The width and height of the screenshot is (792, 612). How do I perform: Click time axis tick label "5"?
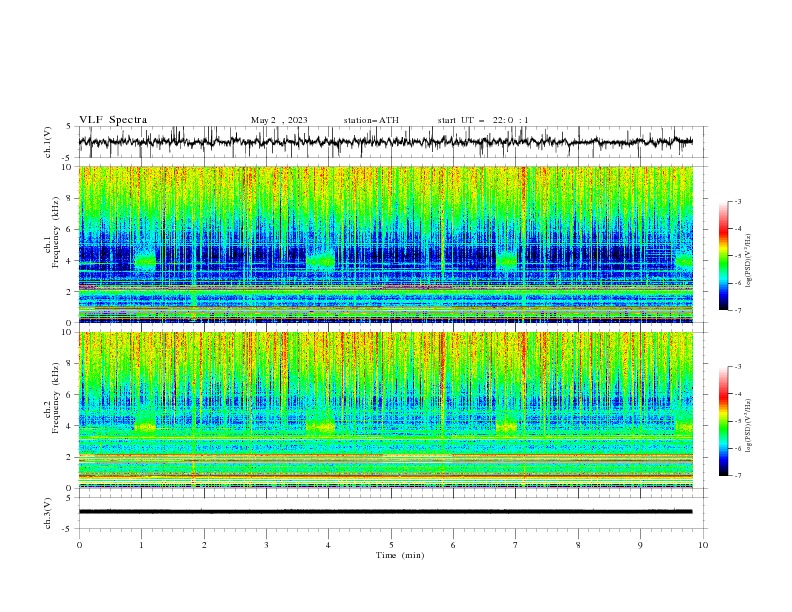click(x=391, y=545)
